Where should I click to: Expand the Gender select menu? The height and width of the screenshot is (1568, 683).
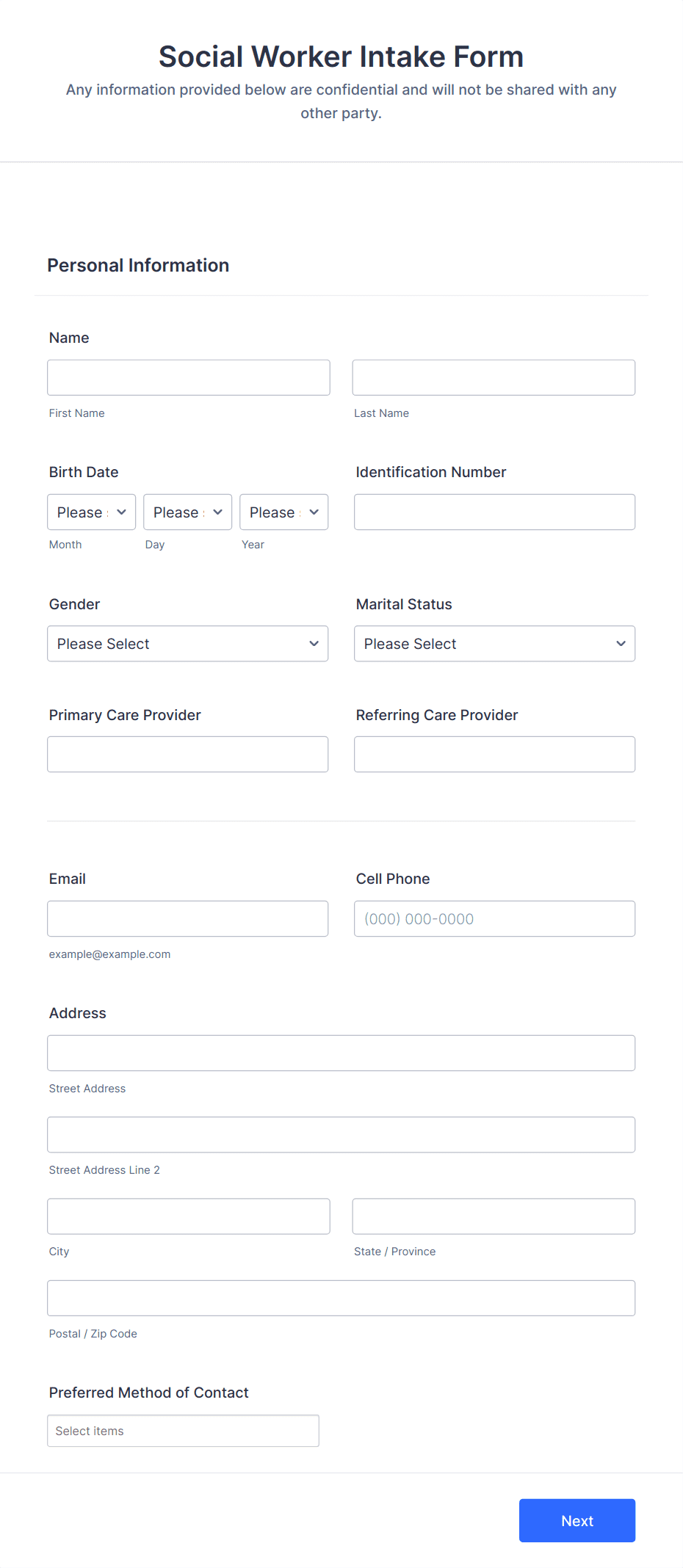click(x=188, y=644)
